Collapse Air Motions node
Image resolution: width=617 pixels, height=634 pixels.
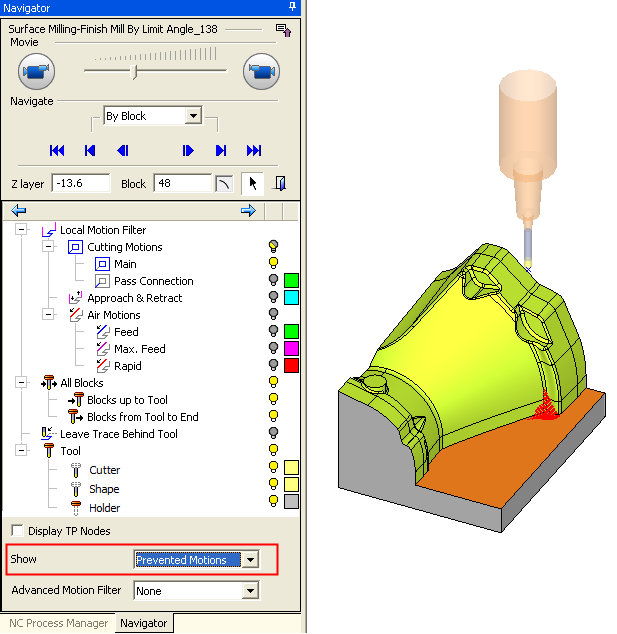[48, 314]
